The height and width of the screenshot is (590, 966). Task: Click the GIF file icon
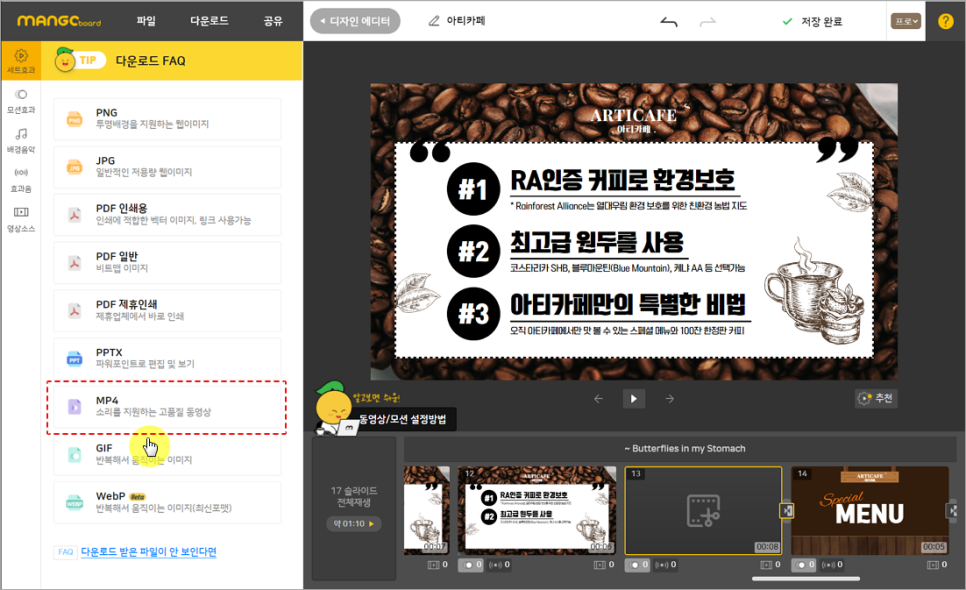75,455
